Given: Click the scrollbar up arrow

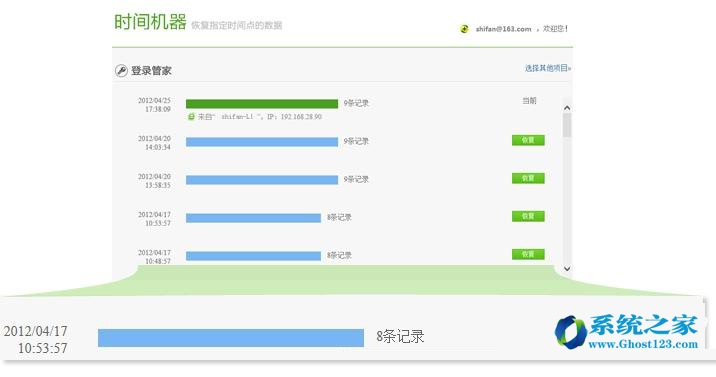Looking at the screenshot, I should [x=567, y=108].
